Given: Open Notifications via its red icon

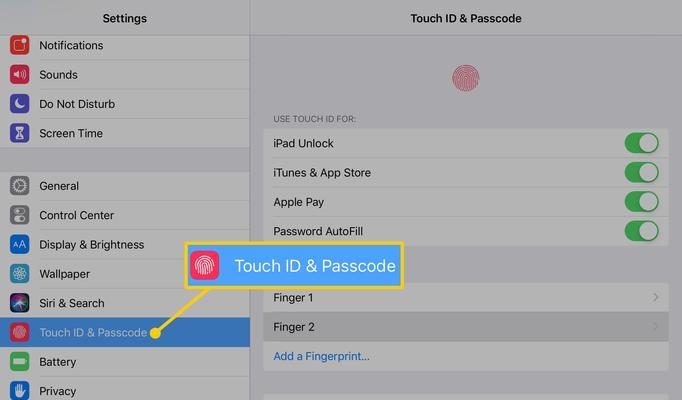Looking at the screenshot, I should (x=20, y=45).
